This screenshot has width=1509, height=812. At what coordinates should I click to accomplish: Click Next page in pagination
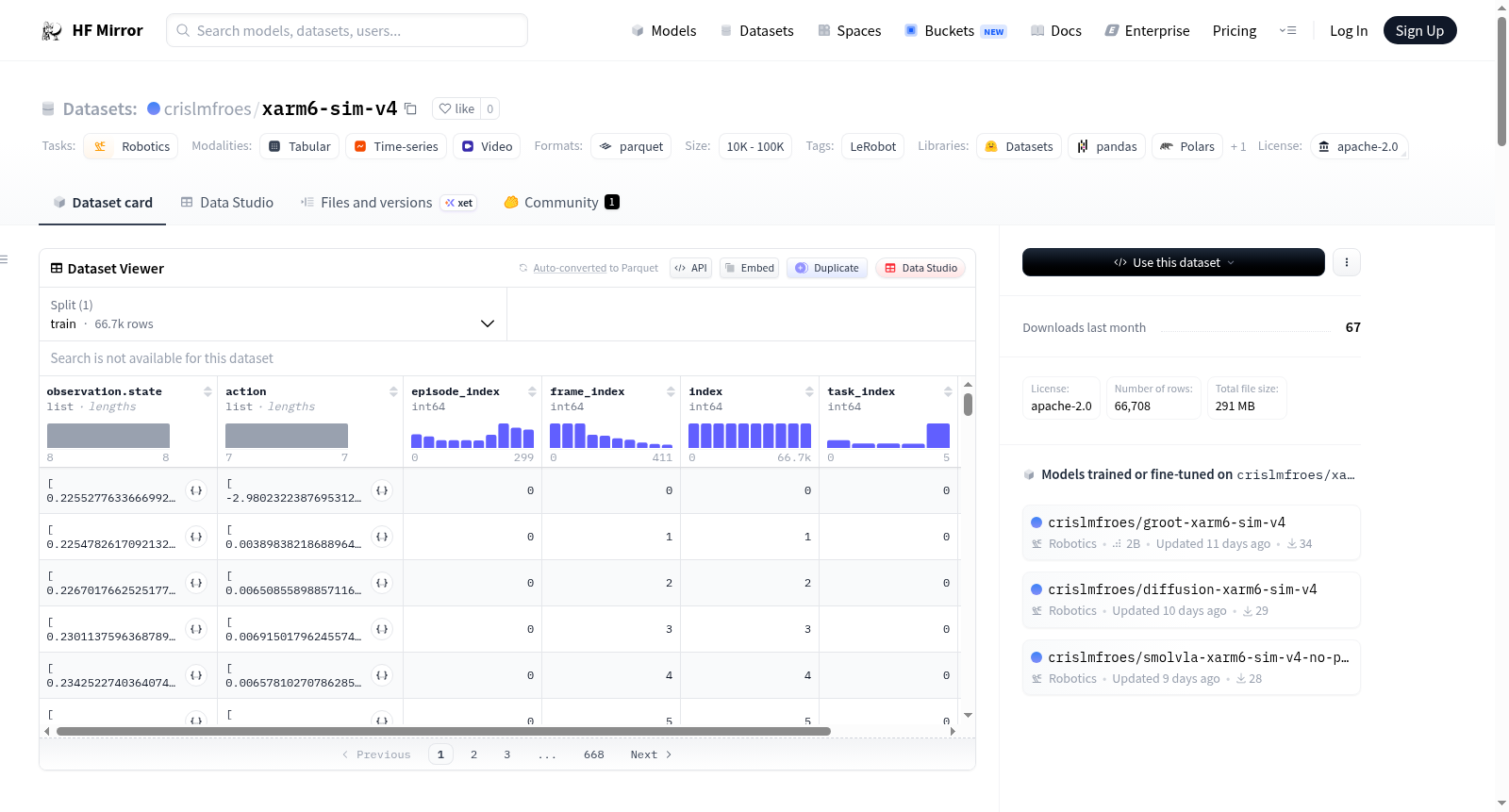click(651, 754)
